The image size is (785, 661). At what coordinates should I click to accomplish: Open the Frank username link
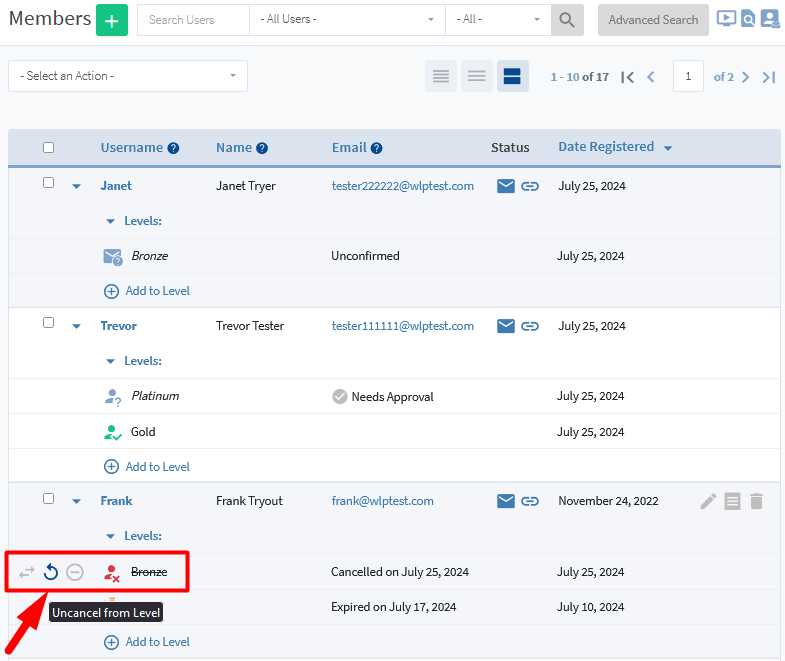pos(116,501)
